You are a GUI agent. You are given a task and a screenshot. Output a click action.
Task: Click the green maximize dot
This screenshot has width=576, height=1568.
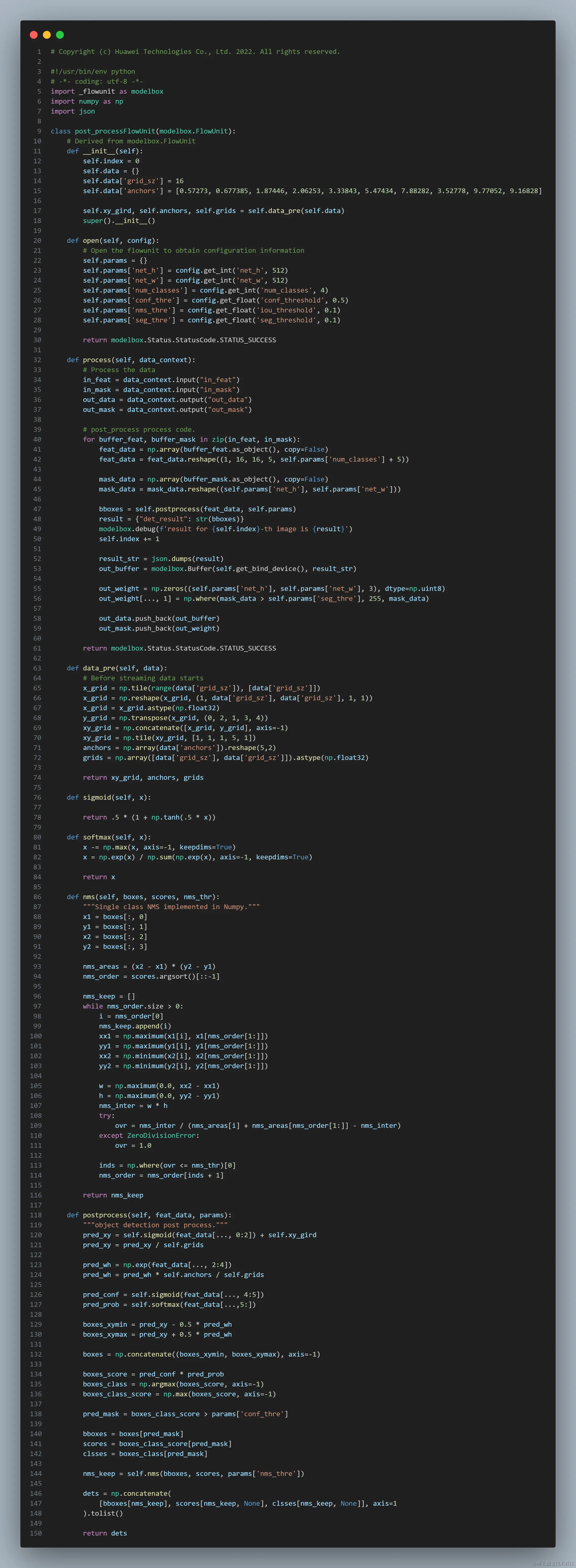(60, 35)
